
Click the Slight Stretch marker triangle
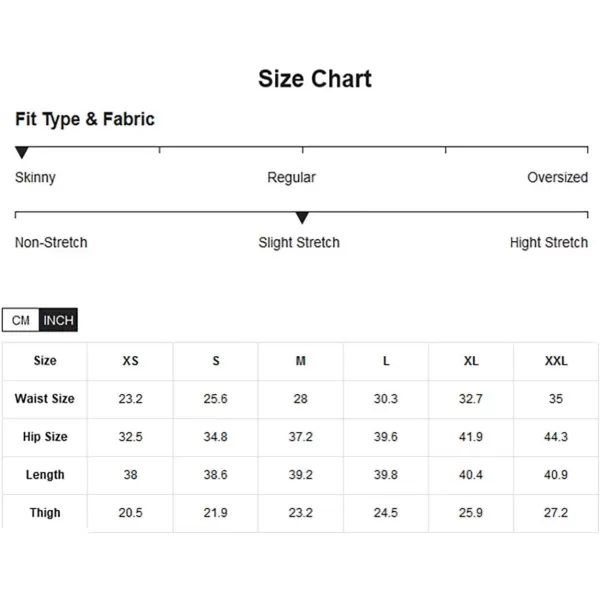pos(302,217)
